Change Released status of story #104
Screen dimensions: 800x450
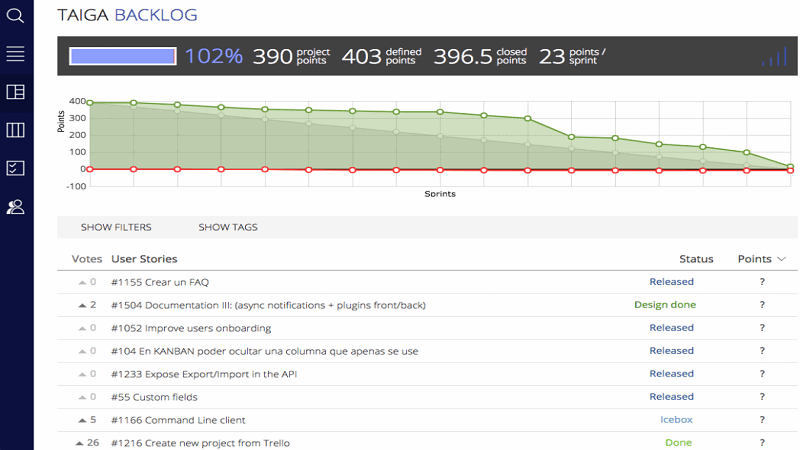(x=671, y=351)
